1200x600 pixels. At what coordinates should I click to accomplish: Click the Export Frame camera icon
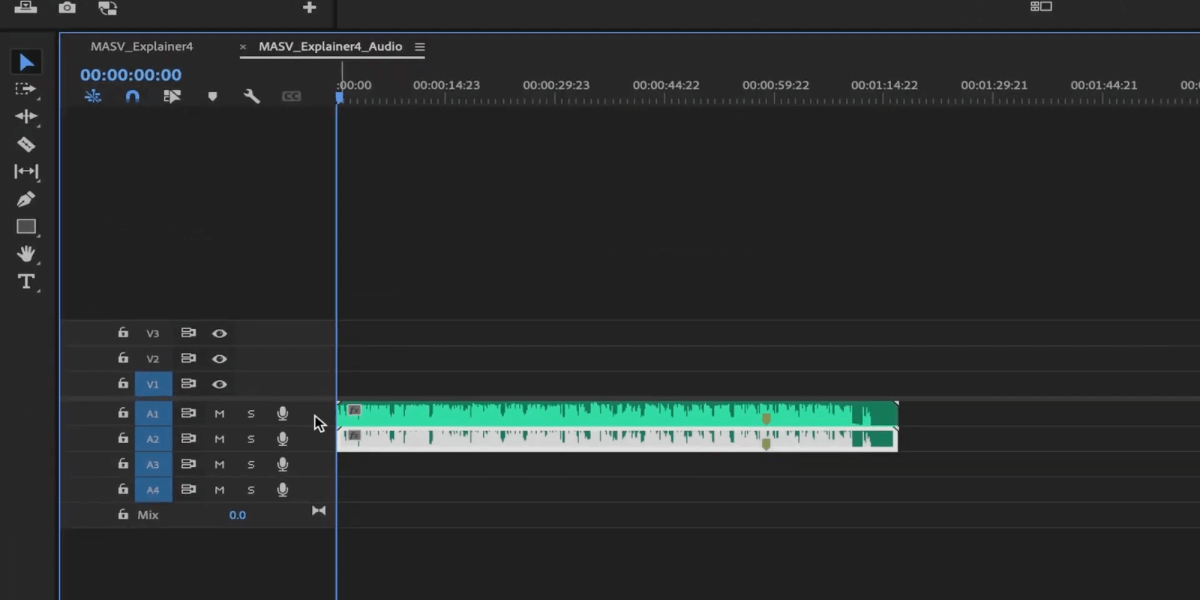coord(67,7)
